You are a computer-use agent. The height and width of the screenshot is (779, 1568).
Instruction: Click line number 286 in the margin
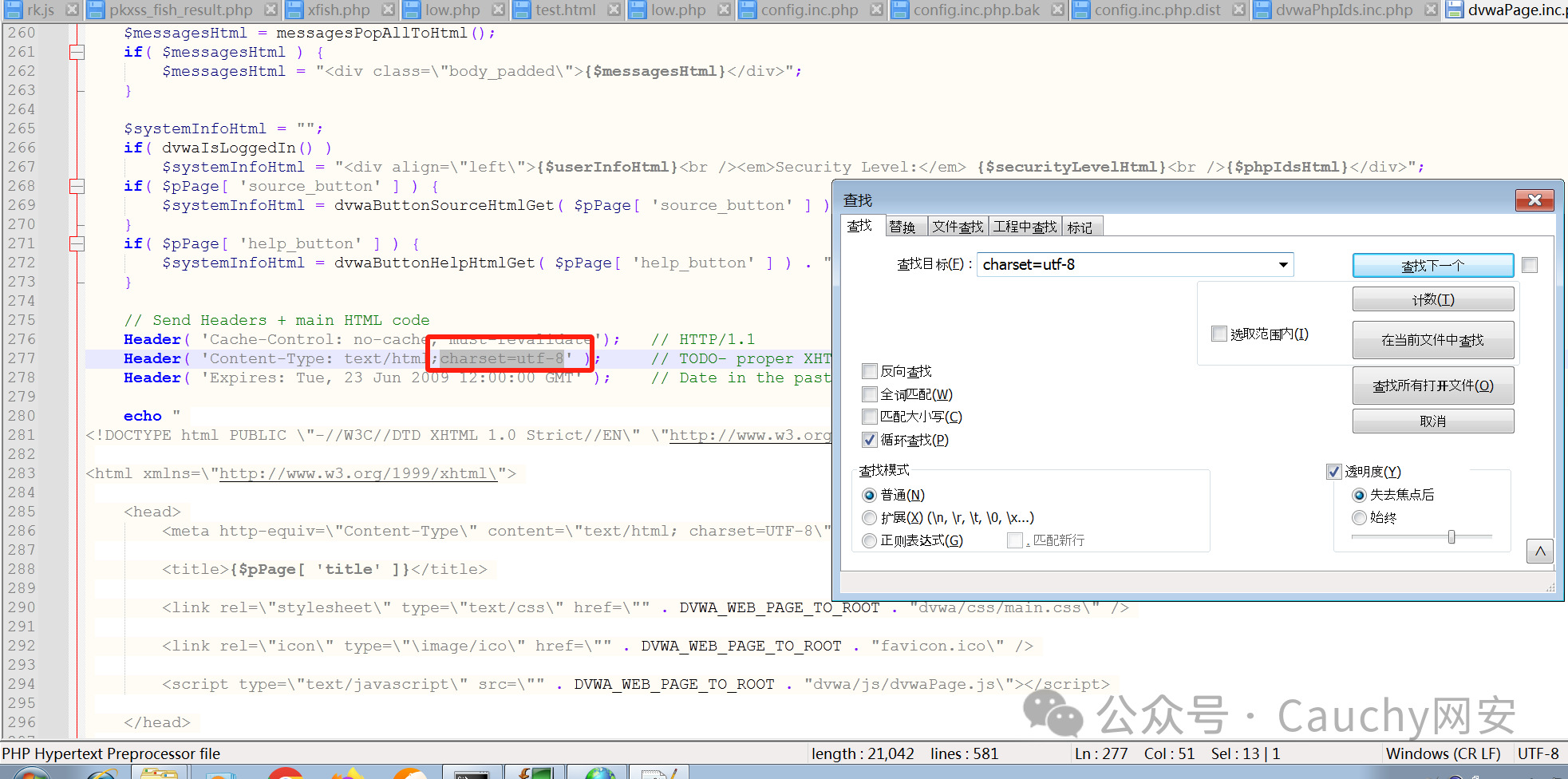click(22, 531)
